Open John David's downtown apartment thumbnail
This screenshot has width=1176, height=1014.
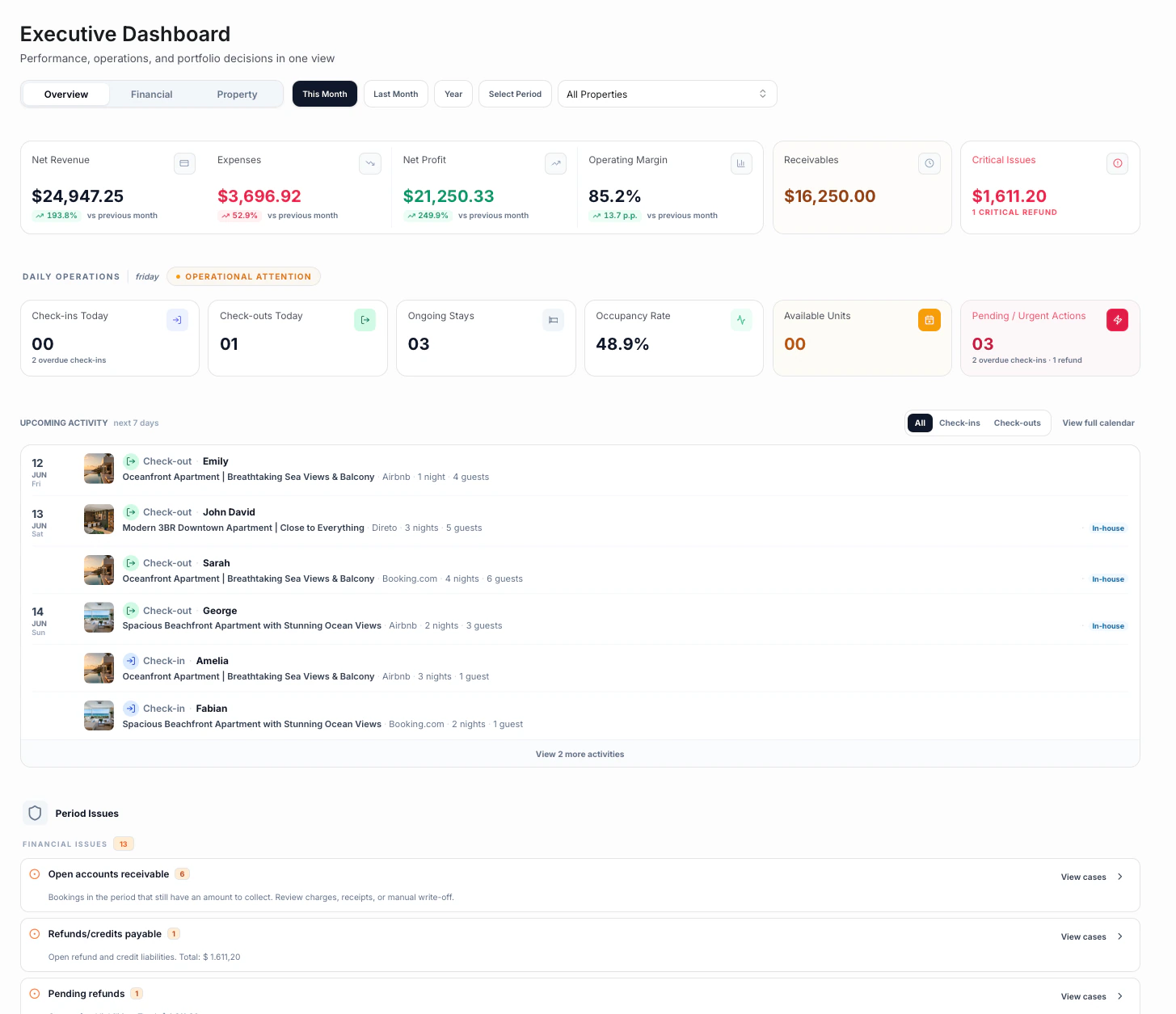click(x=99, y=520)
